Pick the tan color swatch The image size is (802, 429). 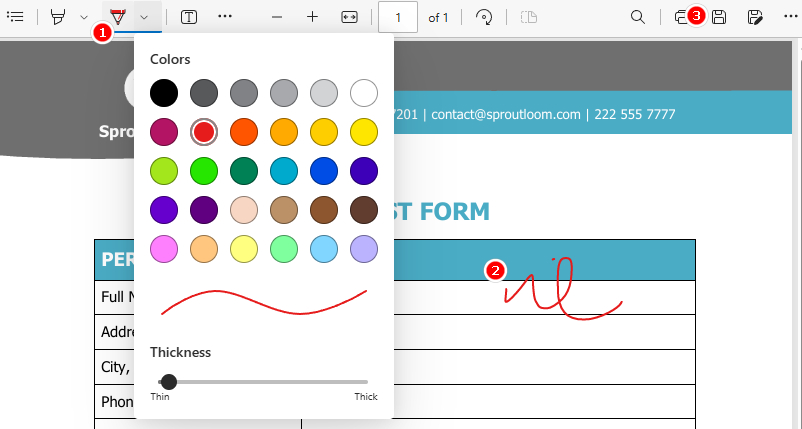pos(284,210)
